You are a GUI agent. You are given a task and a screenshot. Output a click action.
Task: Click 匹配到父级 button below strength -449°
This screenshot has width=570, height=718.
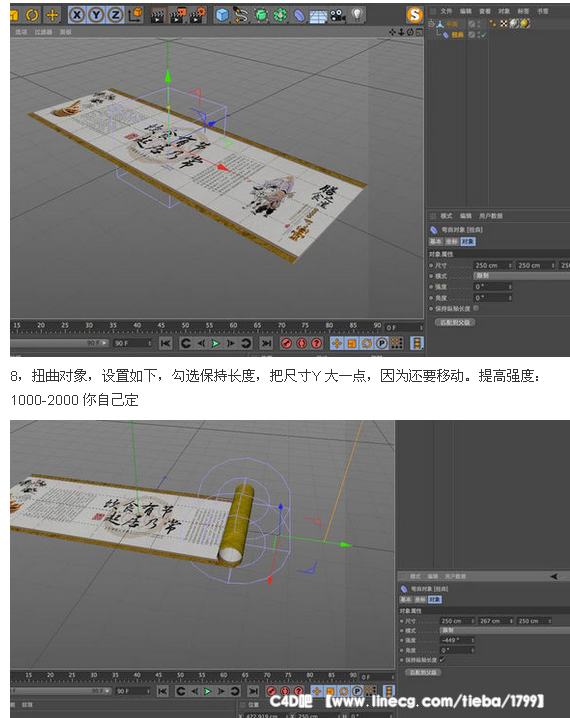pos(423,673)
